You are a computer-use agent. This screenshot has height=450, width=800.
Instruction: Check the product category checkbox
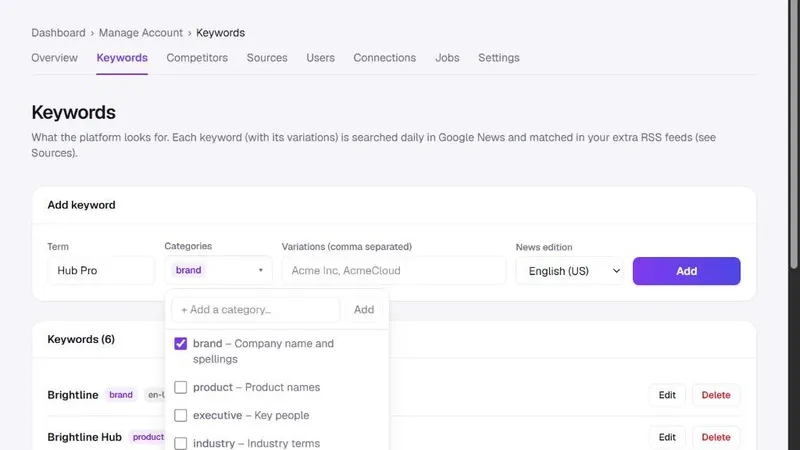tap(181, 387)
